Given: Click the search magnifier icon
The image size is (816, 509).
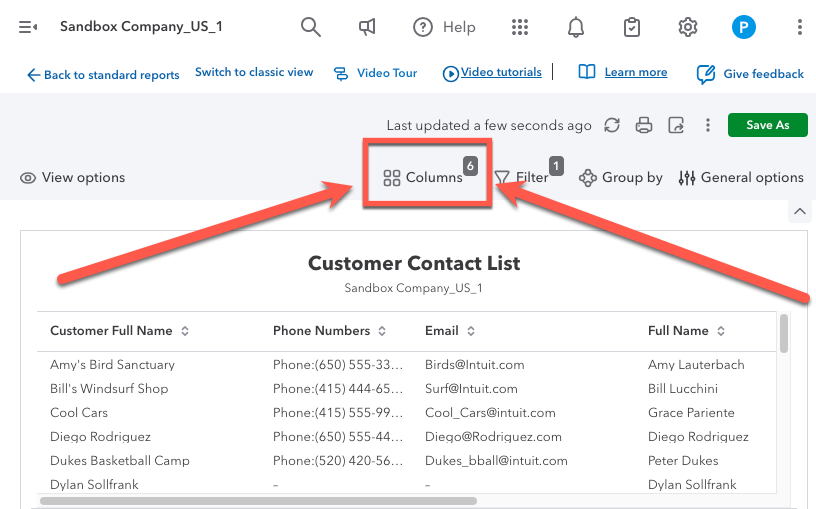Looking at the screenshot, I should [x=311, y=27].
